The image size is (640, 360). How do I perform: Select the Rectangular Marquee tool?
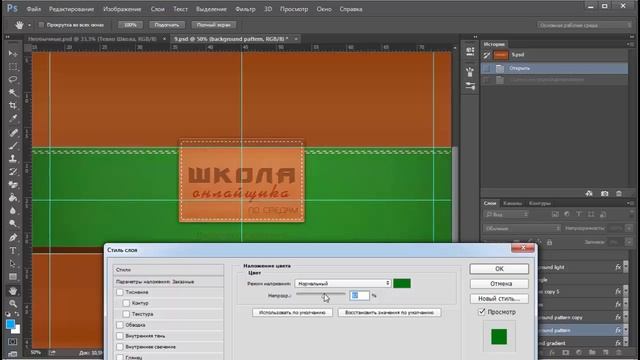click(13, 67)
